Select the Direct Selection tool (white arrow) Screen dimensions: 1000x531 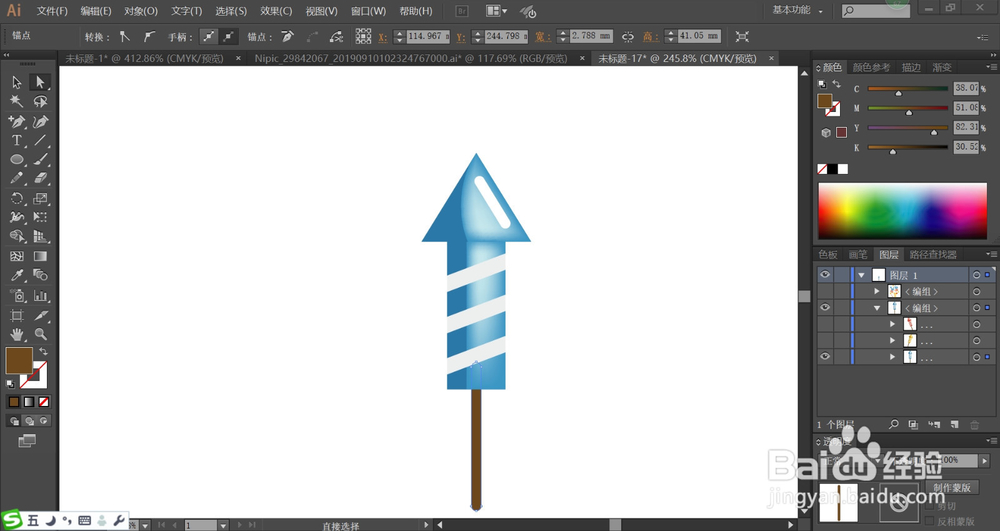[40, 82]
